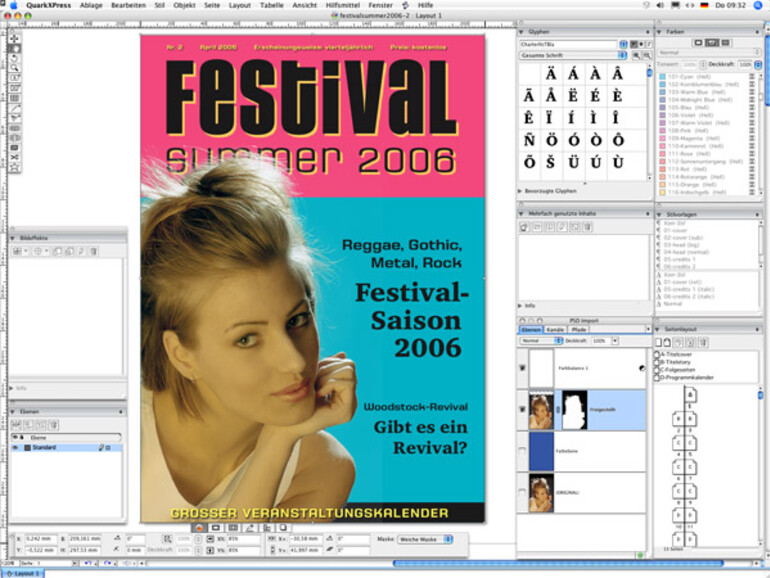
Task: Collapse the Stilvorlagen panel
Action: point(660,215)
